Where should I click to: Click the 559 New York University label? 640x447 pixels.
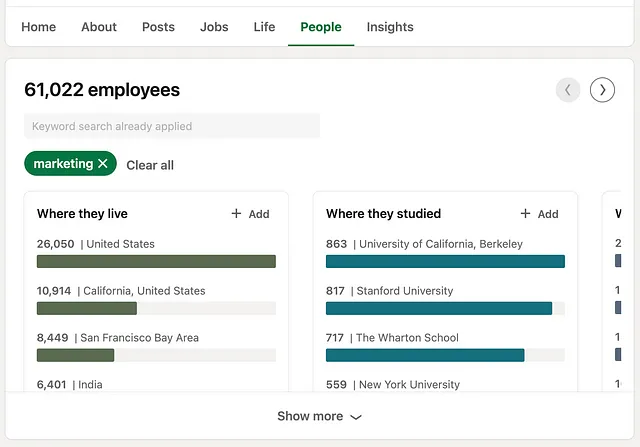click(x=393, y=385)
